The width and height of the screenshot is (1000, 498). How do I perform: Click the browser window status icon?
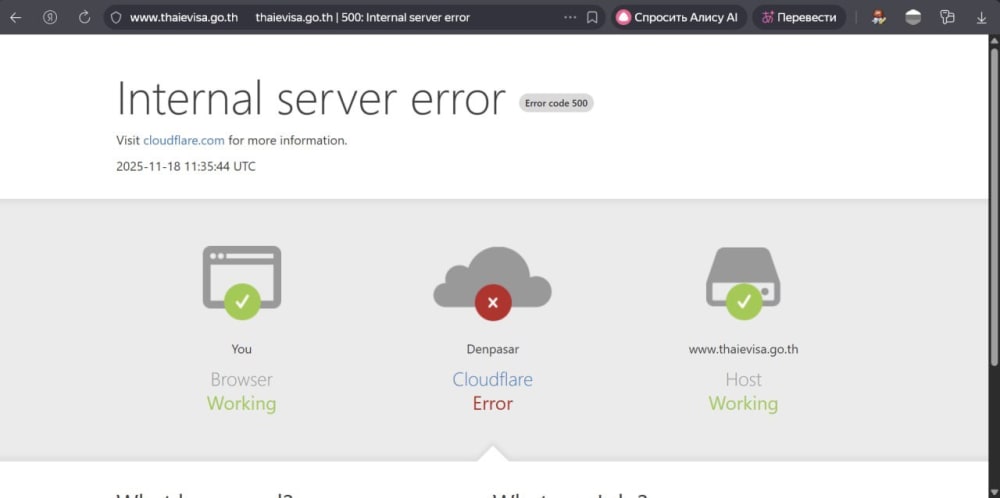242,282
